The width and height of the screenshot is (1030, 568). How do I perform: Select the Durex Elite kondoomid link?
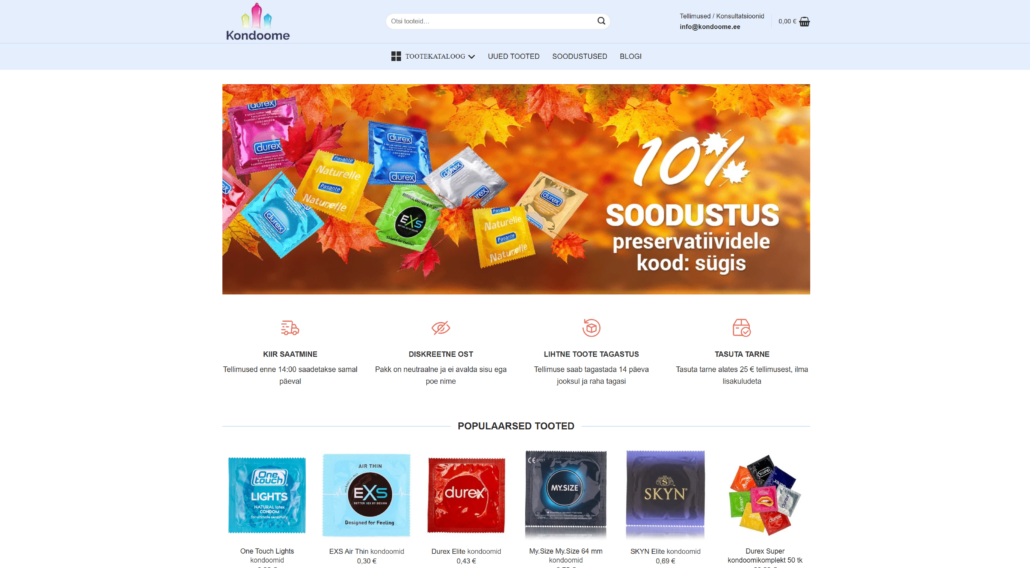(466, 552)
